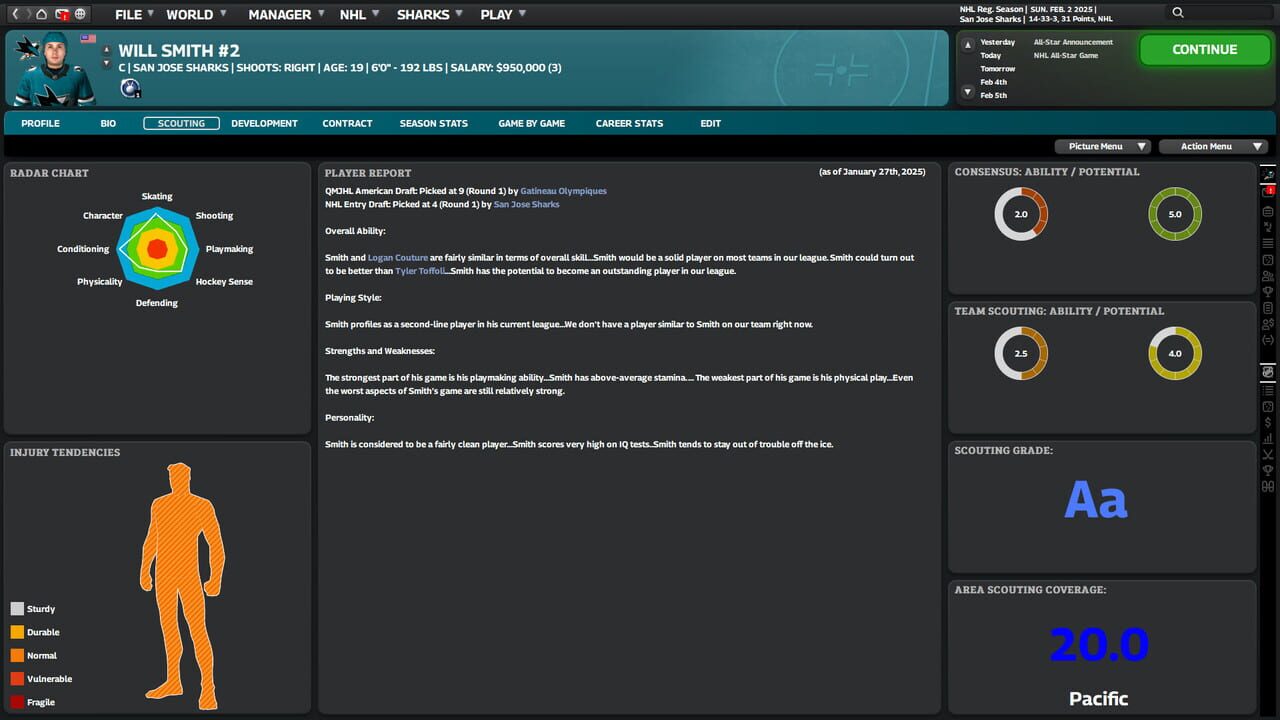The width and height of the screenshot is (1280, 720).
Task: Click the puck rating icon under the player portrait
Action: pos(129,89)
